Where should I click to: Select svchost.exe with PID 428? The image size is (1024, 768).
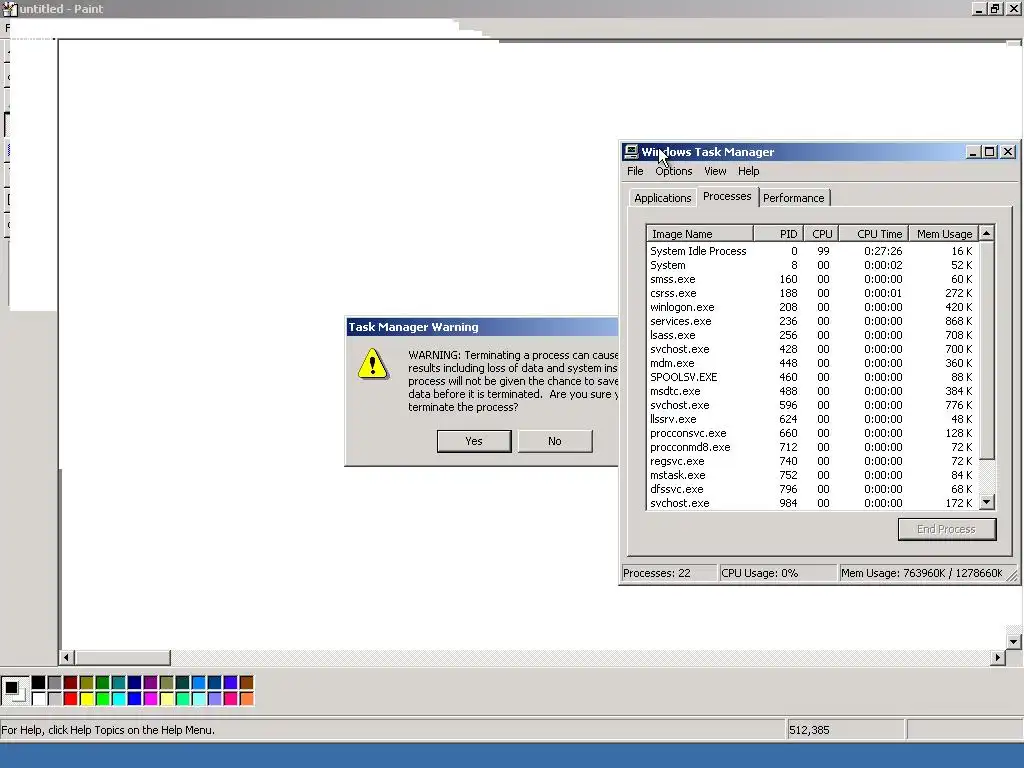pos(812,349)
